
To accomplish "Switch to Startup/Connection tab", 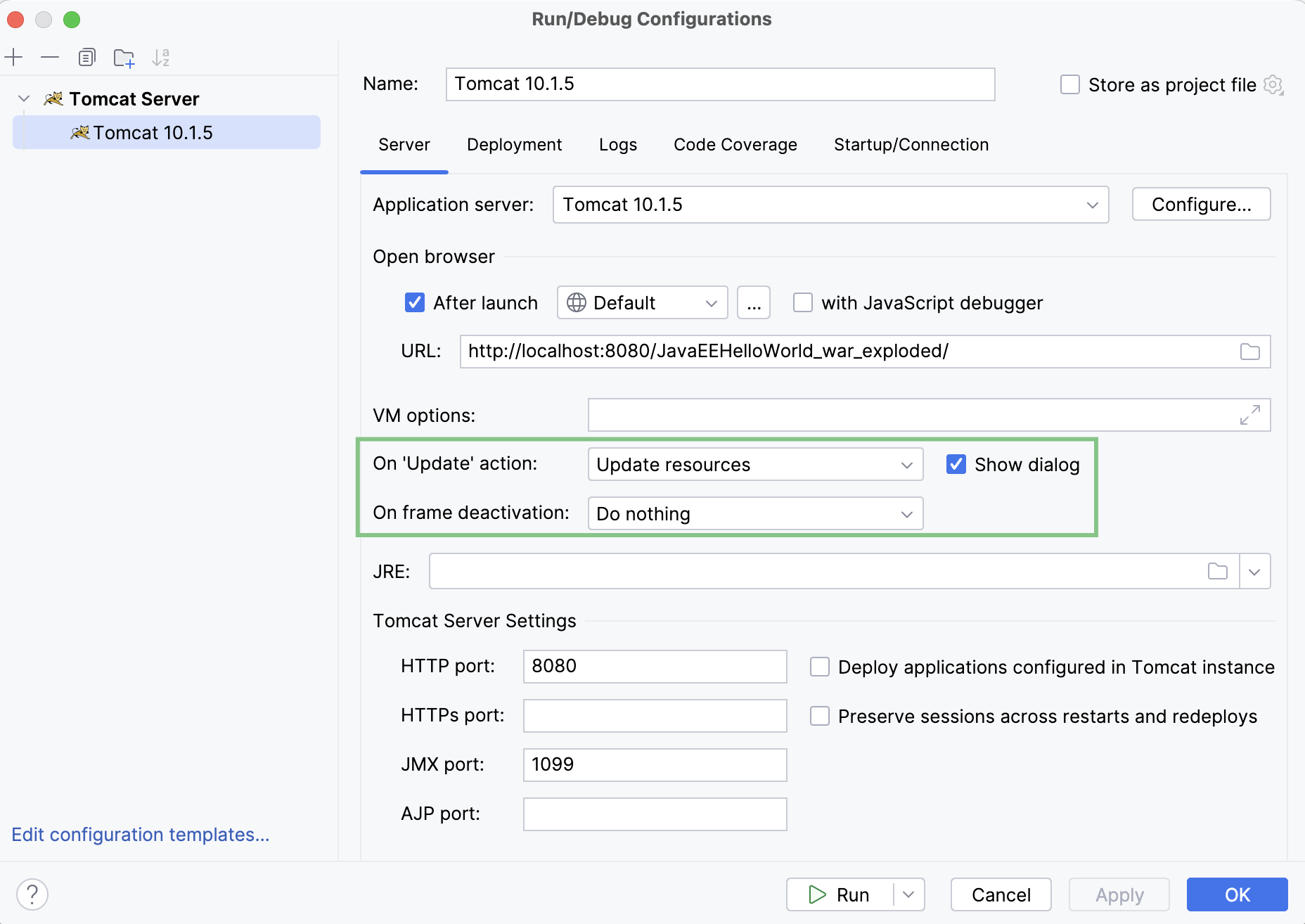I will pyautogui.click(x=911, y=145).
